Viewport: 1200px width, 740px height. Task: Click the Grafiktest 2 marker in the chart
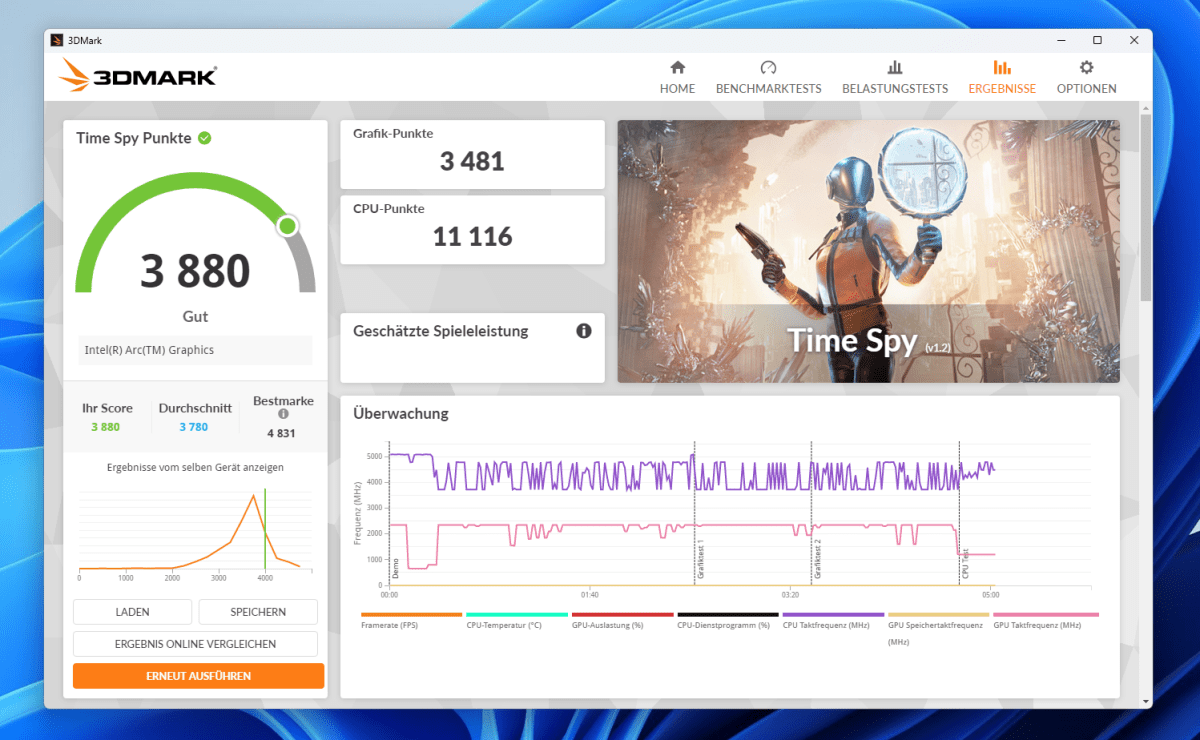coord(817,559)
